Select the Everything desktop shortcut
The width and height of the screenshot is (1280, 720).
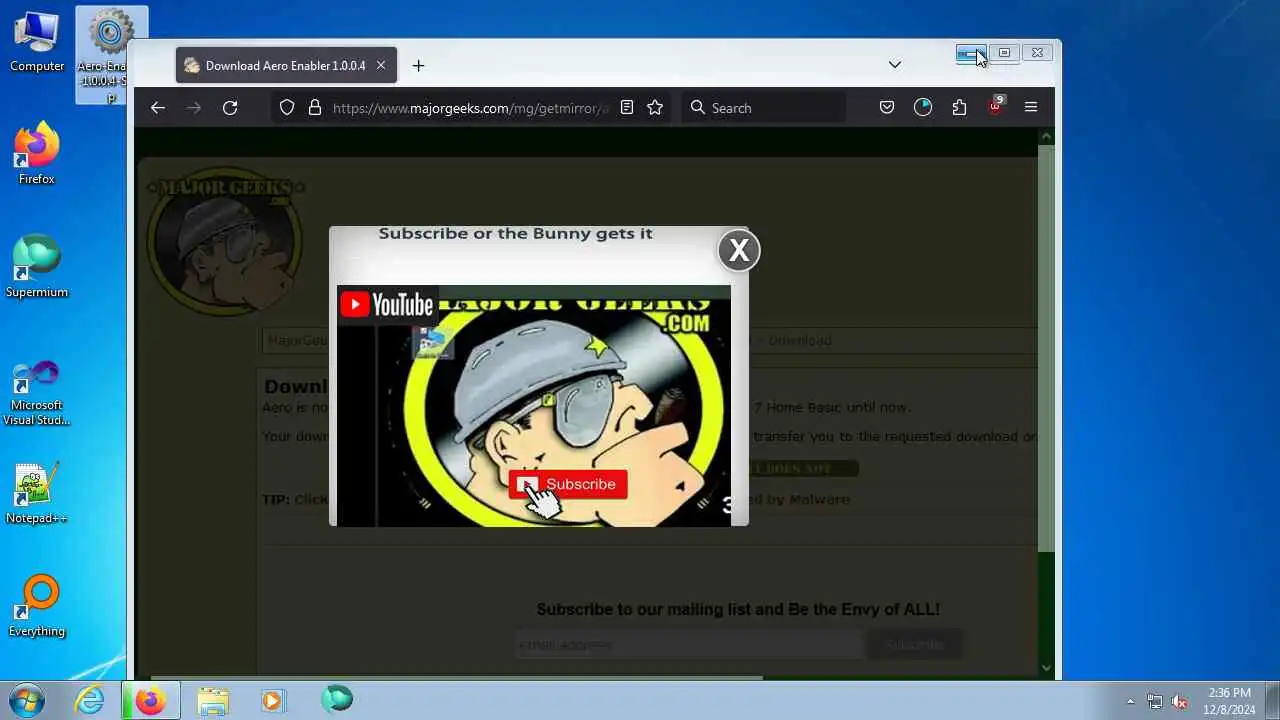tap(37, 606)
